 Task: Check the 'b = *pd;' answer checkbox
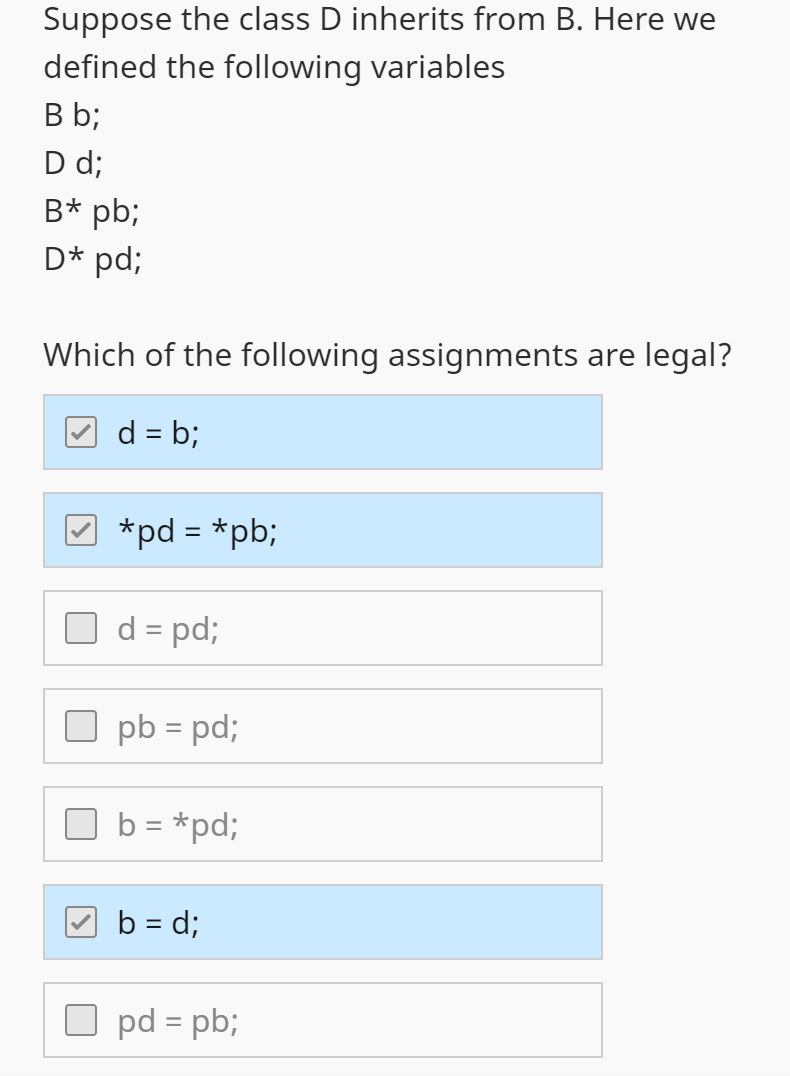click(x=79, y=823)
